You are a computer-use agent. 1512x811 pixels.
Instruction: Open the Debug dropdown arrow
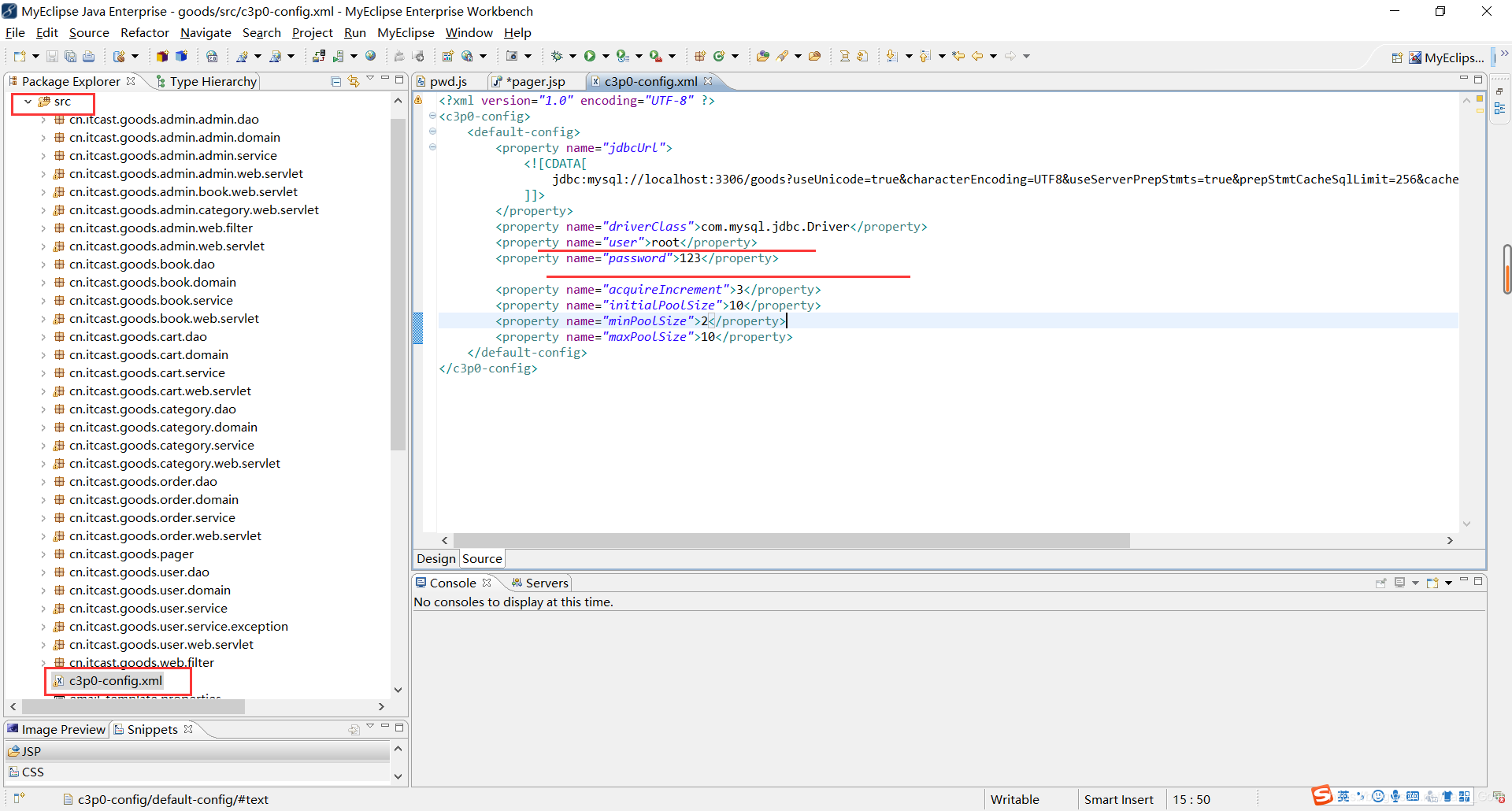[573, 56]
